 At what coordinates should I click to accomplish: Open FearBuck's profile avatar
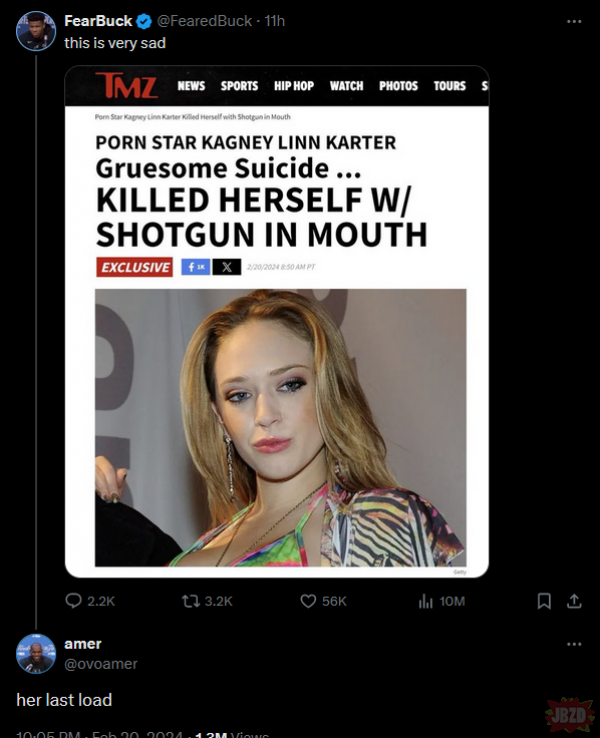[36, 33]
